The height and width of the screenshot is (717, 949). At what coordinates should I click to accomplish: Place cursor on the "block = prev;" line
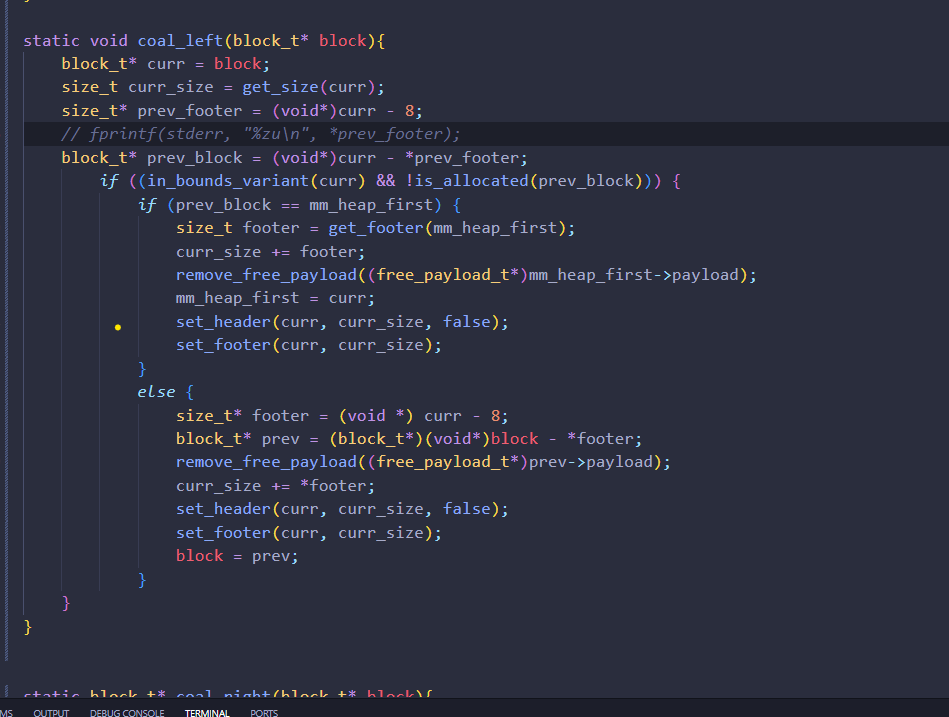point(237,556)
